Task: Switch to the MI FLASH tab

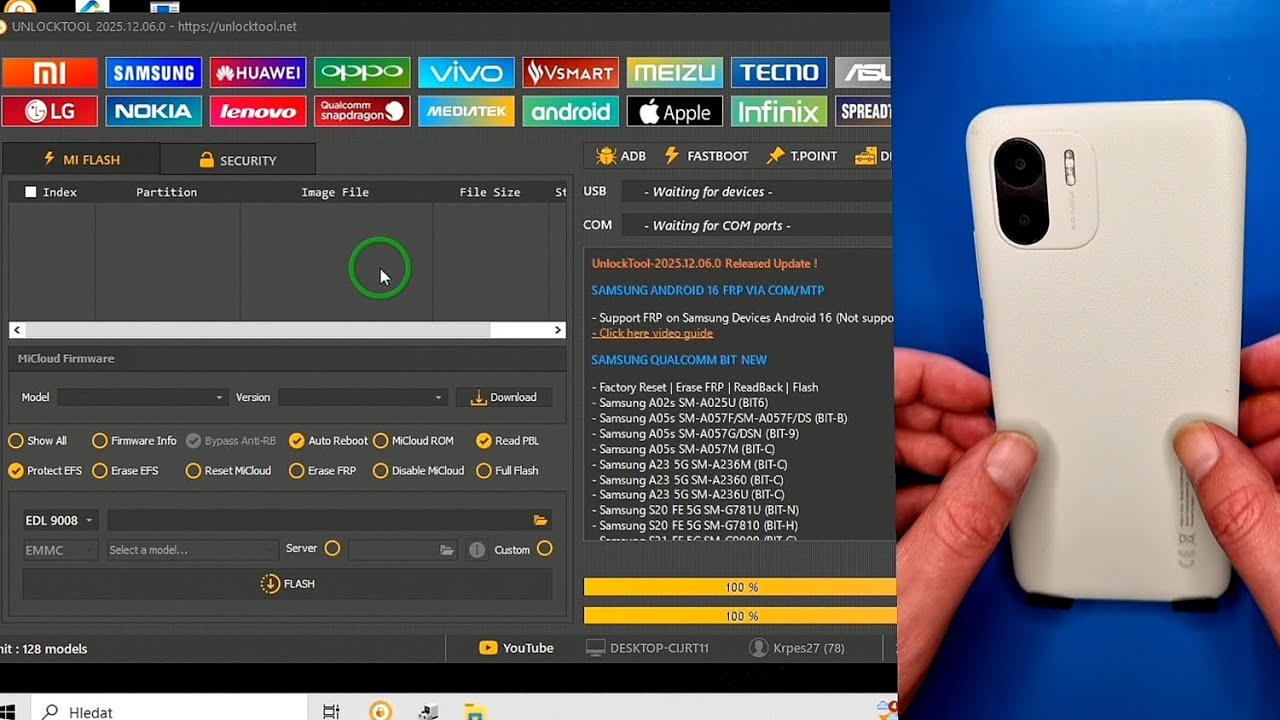Action: 81,160
